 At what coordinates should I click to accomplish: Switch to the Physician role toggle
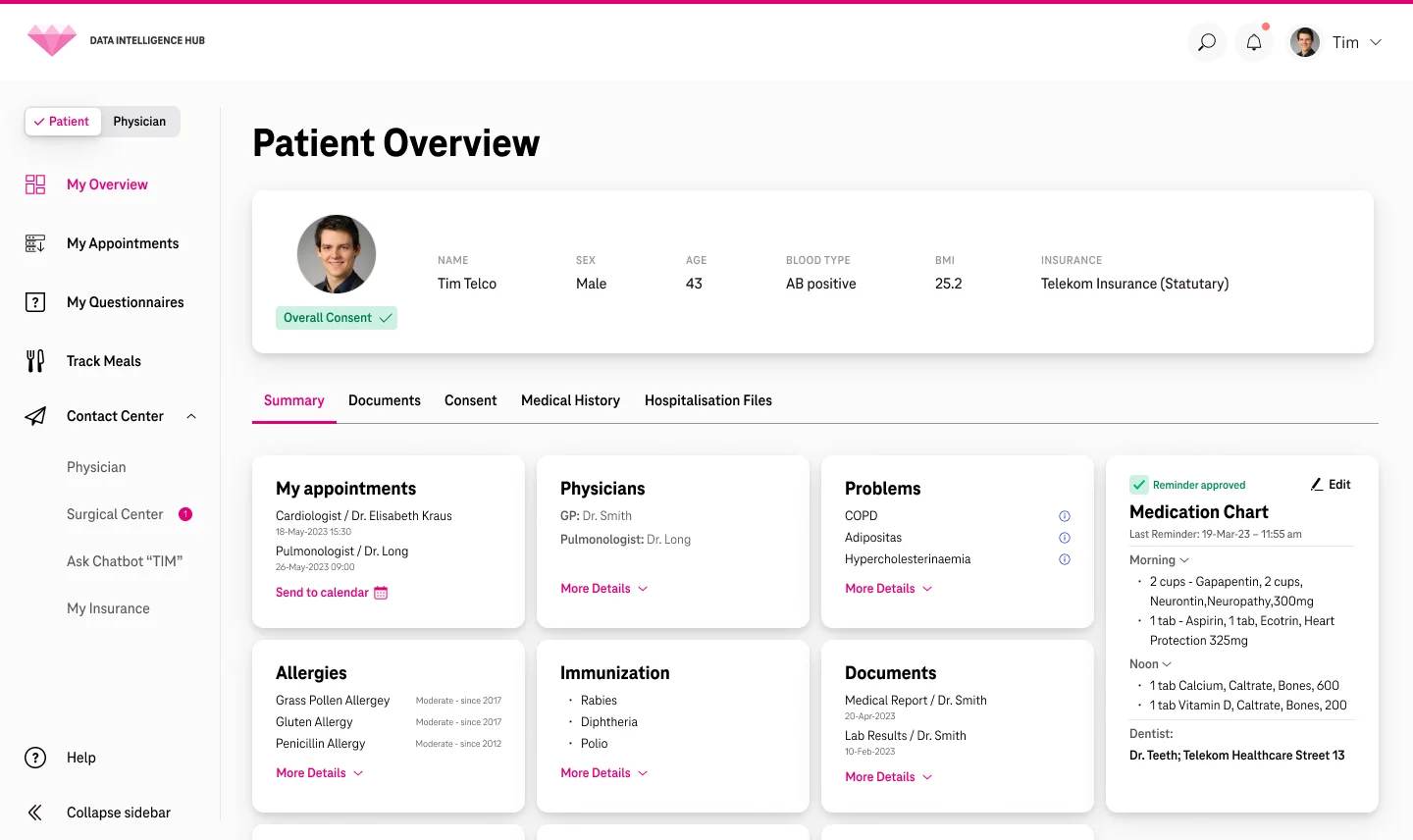pyautogui.click(x=139, y=122)
